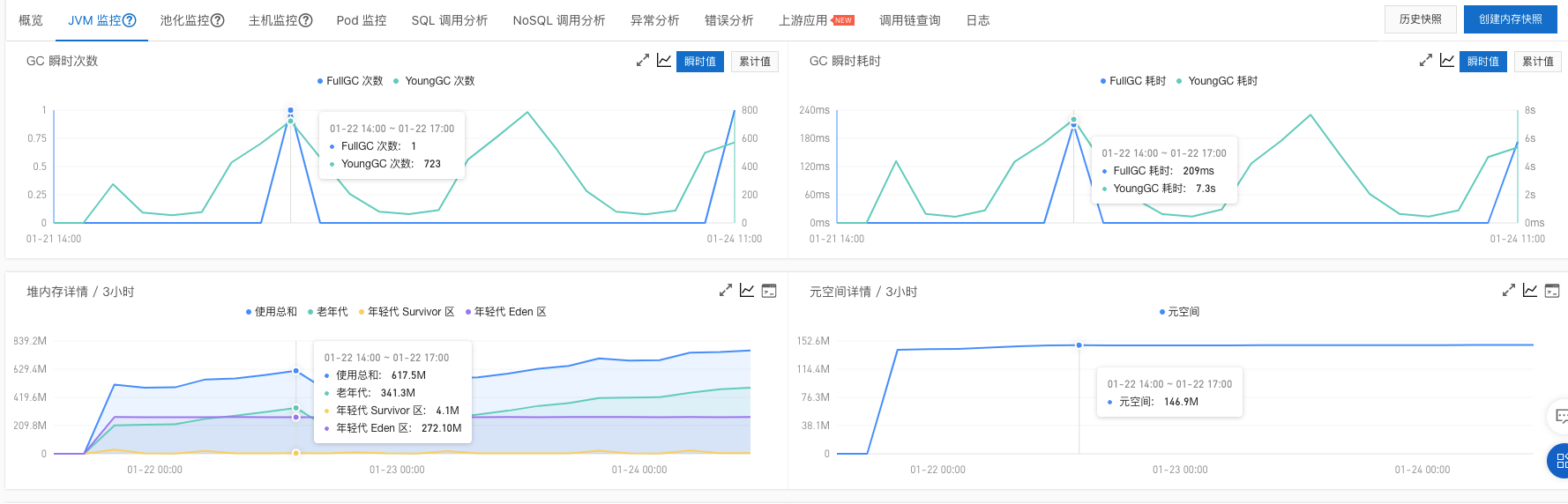Open console panel icon in 堆内存详情

click(x=769, y=291)
